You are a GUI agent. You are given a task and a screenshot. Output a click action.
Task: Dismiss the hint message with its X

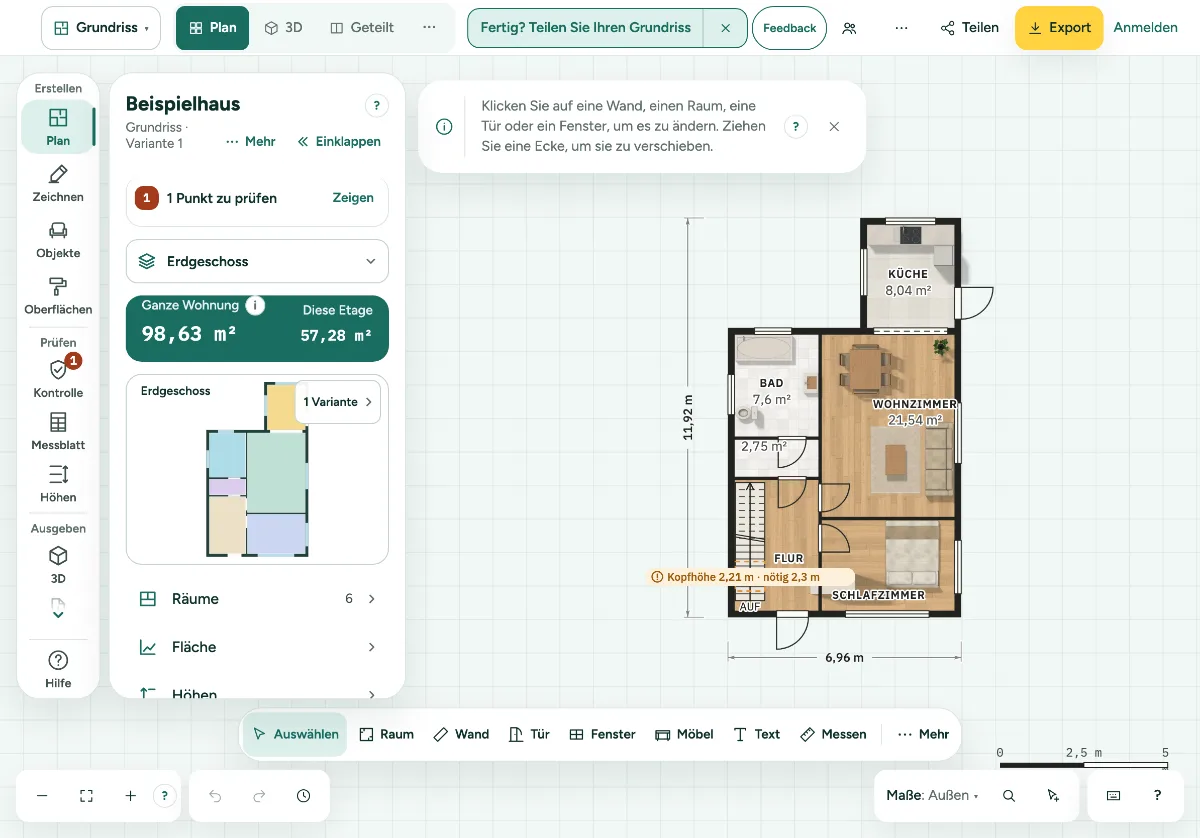click(x=834, y=127)
